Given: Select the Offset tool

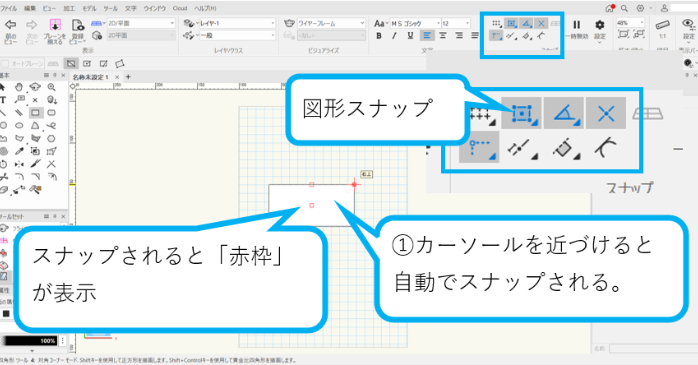Looking at the screenshot, I should point(52,177).
